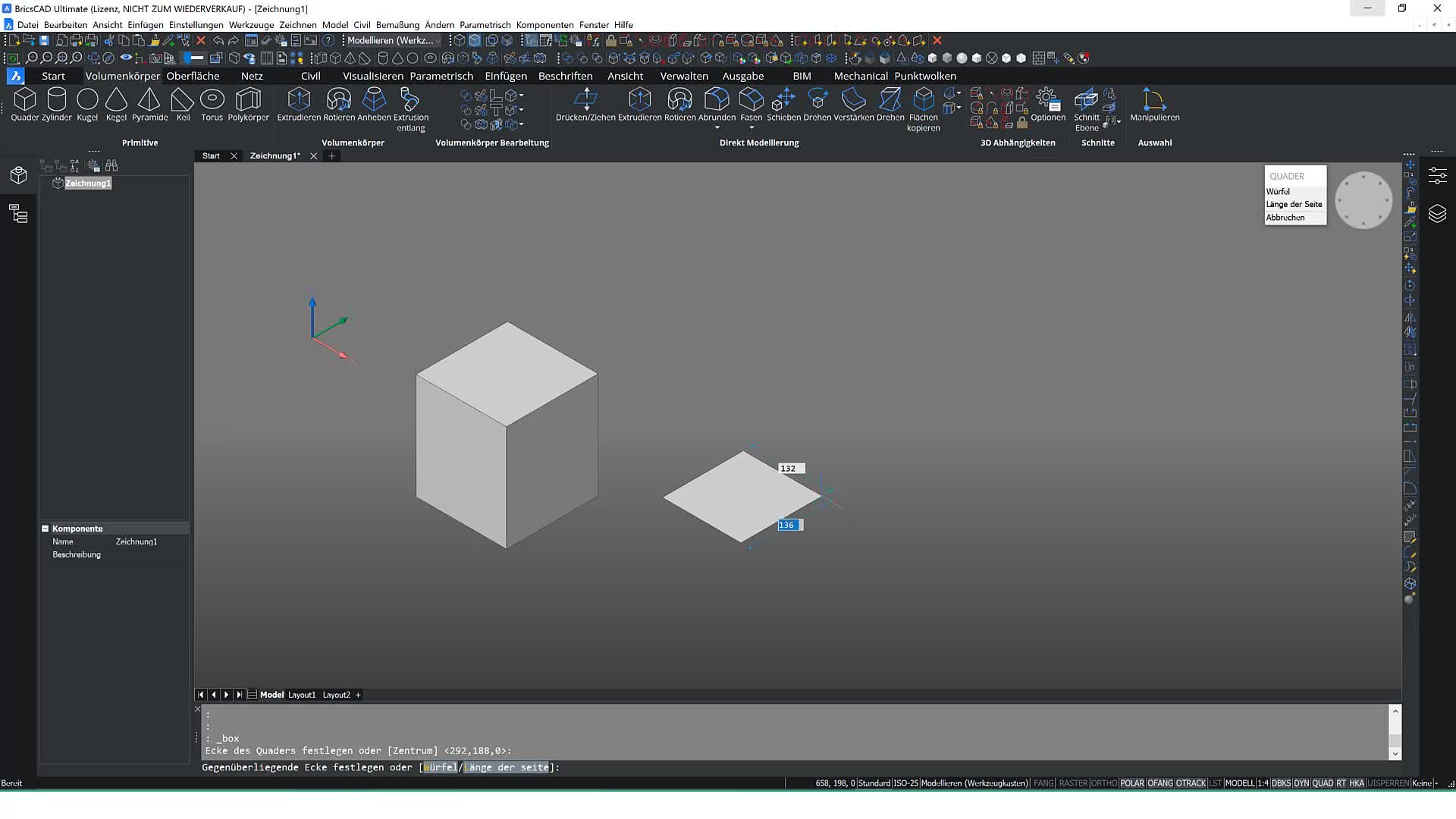Open the Oberfläche ribbon tab
The width and height of the screenshot is (1456, 819).
click(x=193, y=76)
